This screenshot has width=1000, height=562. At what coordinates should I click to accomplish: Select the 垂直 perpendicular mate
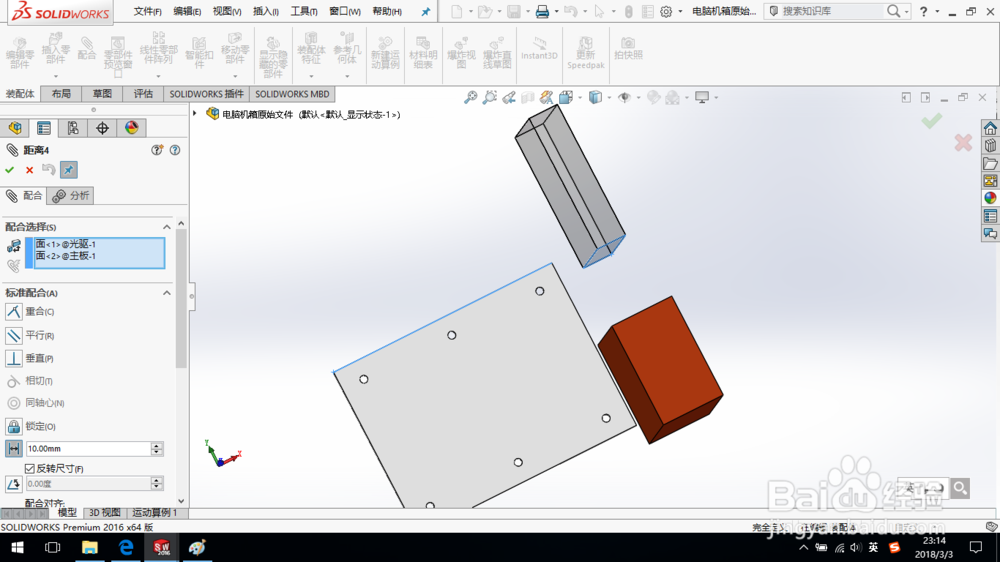13,359
